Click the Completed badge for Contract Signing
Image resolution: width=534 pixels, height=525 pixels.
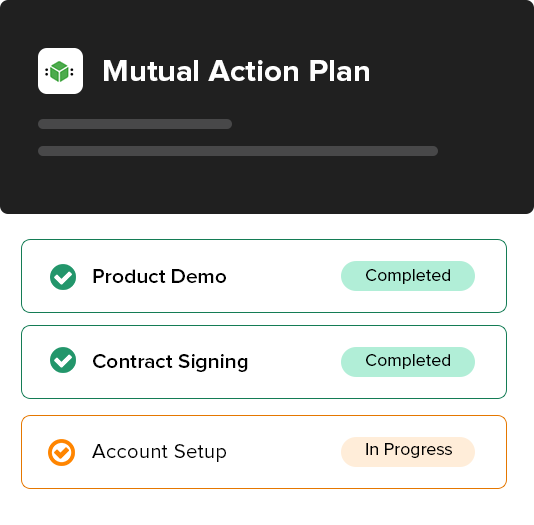408,362
